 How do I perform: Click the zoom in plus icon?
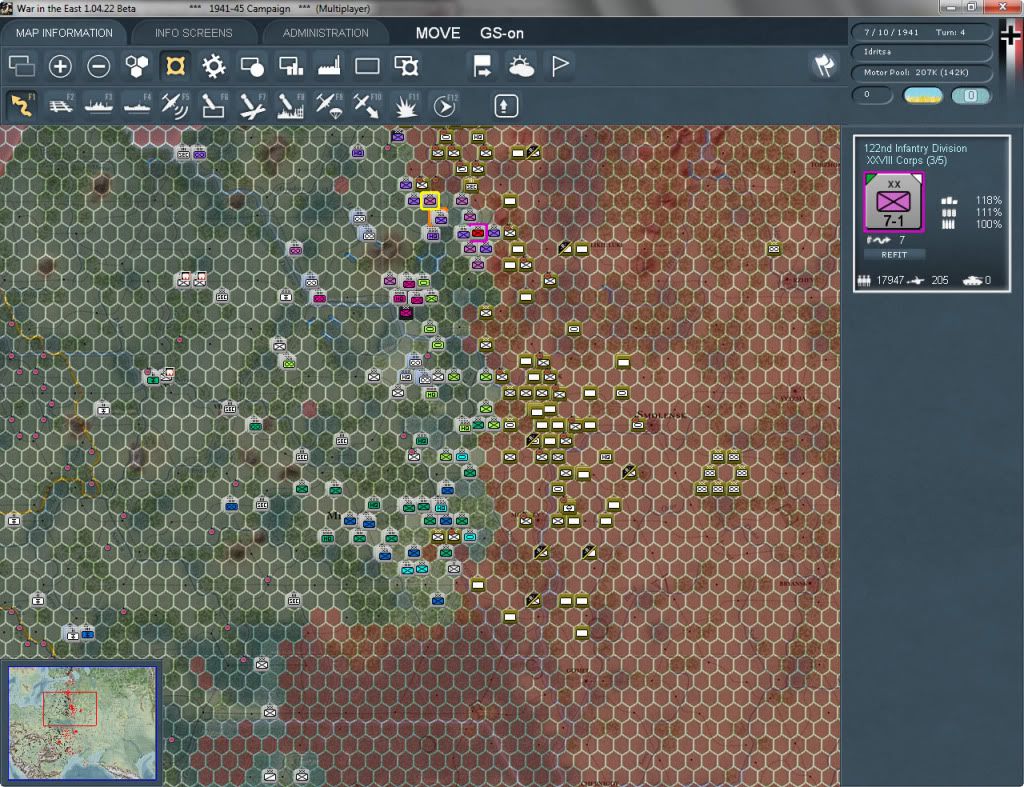[x=60, y=66]
